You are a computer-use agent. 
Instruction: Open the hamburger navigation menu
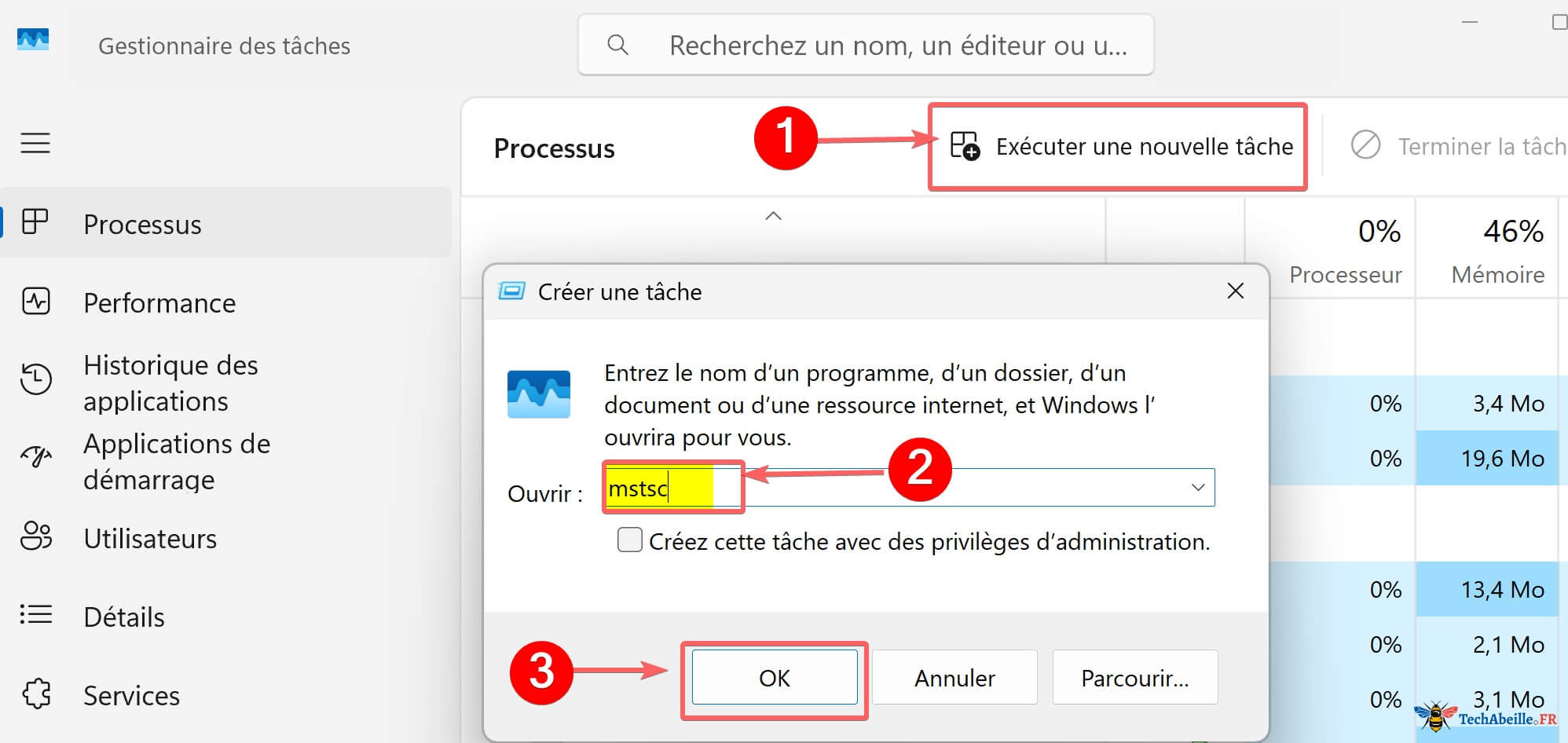pos(35,143)
